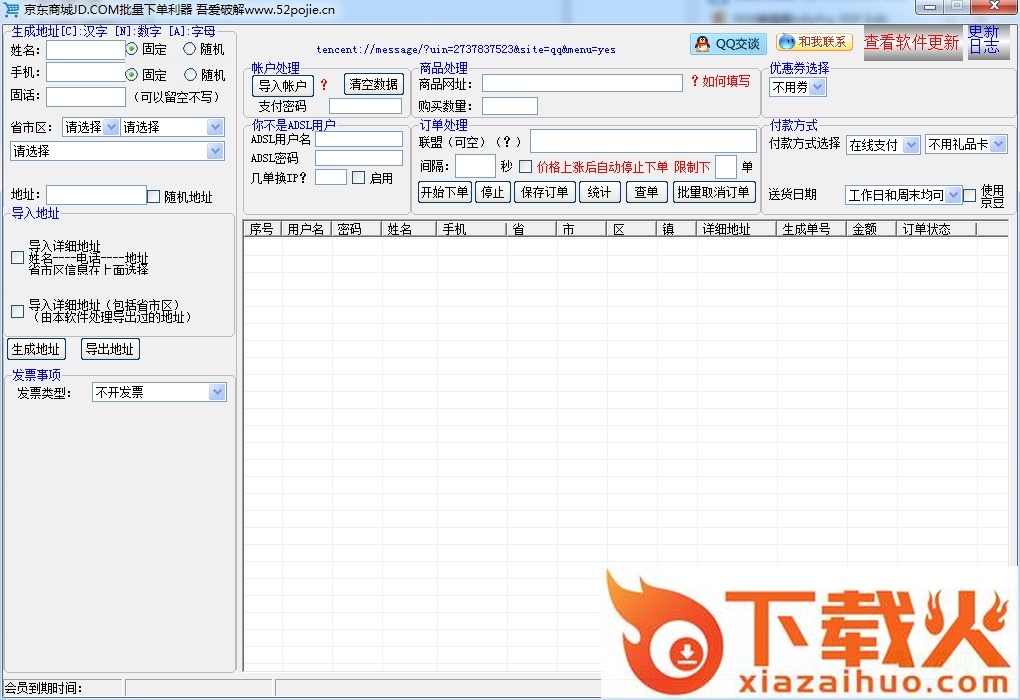Focus the ADSL密码 input field
The image size is (1020, 700).
click(x=359, y=157)
